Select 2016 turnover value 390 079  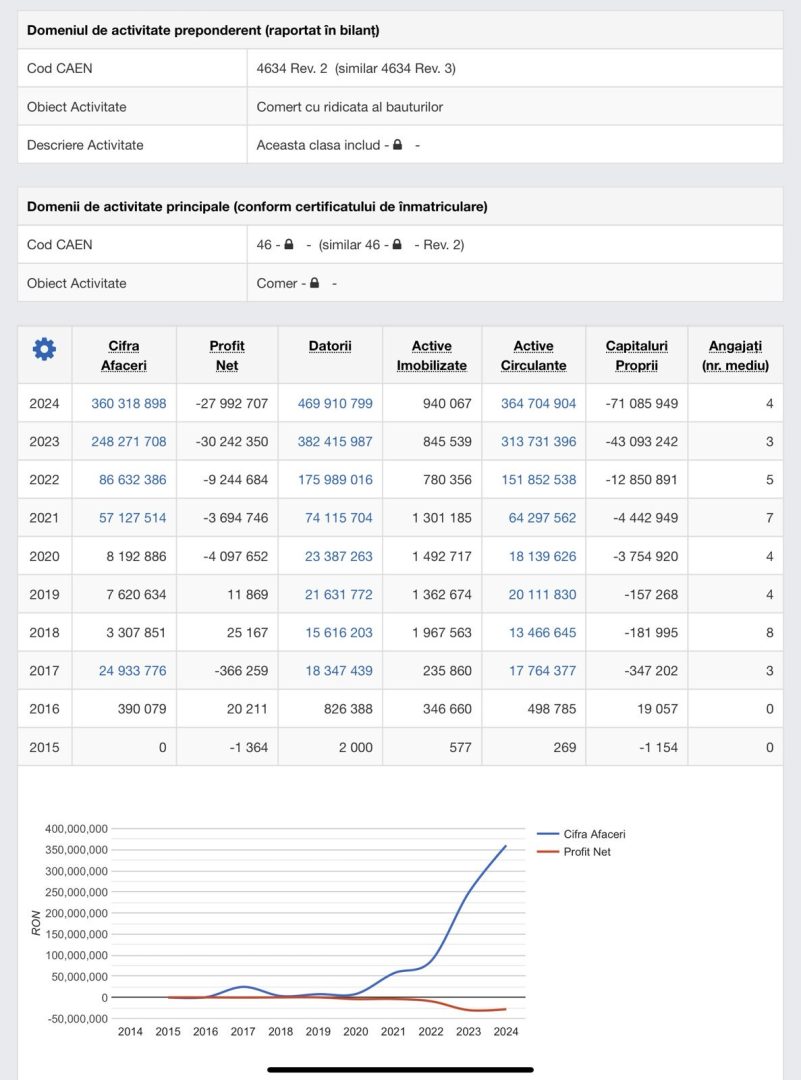pyautogui.click(x=142, y=709)
